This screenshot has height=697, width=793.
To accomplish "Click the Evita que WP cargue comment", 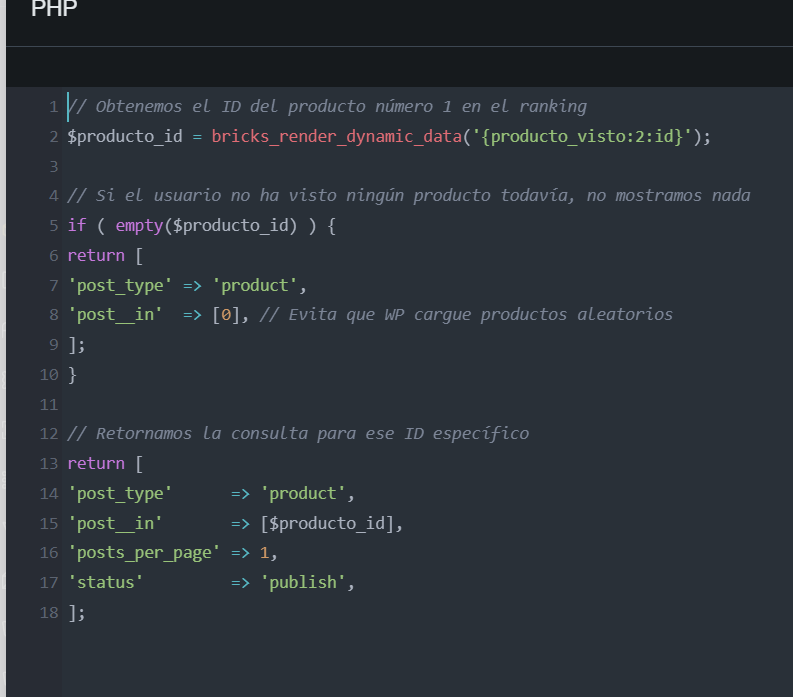I will click(x=466, y=315).
